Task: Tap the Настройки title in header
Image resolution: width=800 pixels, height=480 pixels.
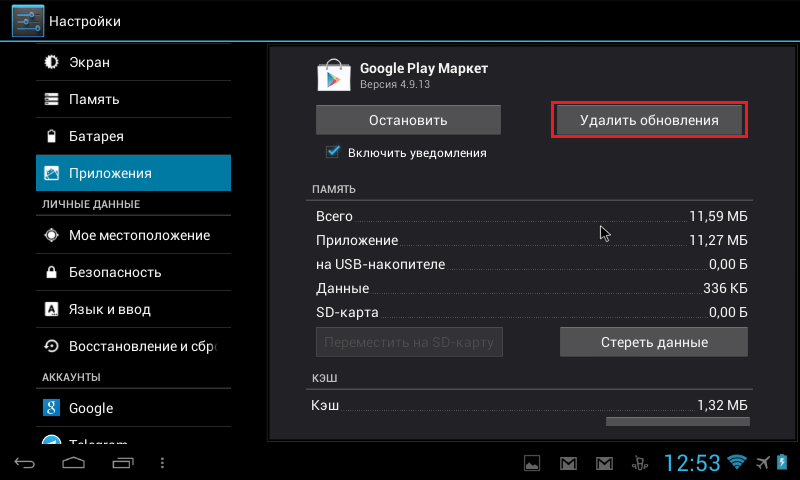Action: click(85, 21)
